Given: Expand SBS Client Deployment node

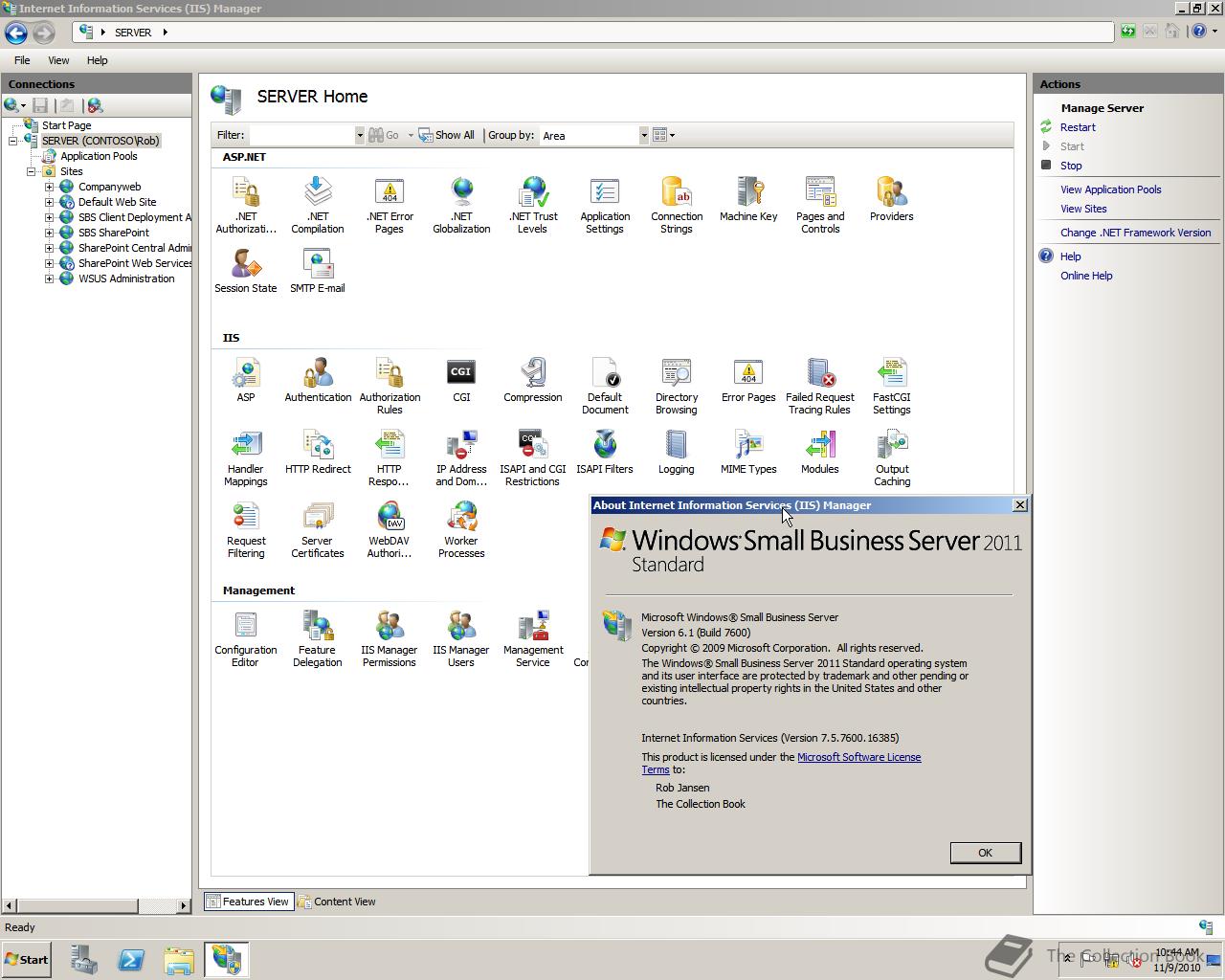Looking at the screenshot, I should [x=50, y=217].
